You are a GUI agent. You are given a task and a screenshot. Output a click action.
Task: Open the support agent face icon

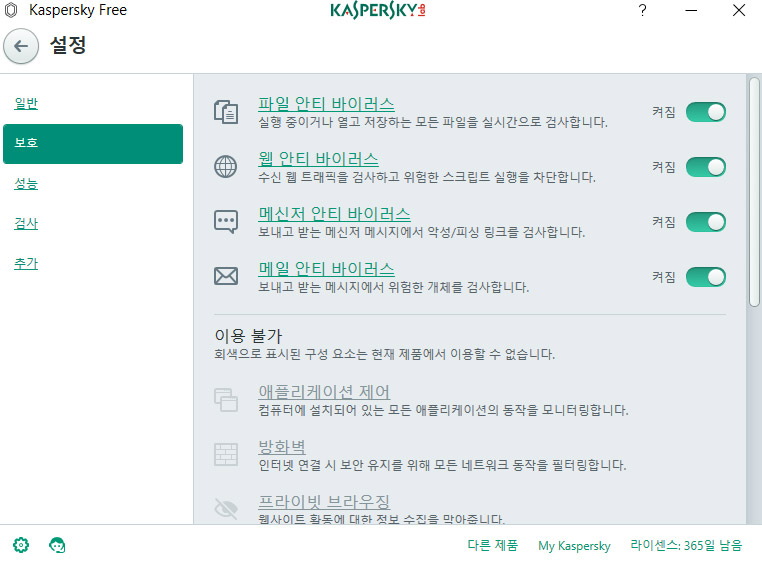click(57, 545)
